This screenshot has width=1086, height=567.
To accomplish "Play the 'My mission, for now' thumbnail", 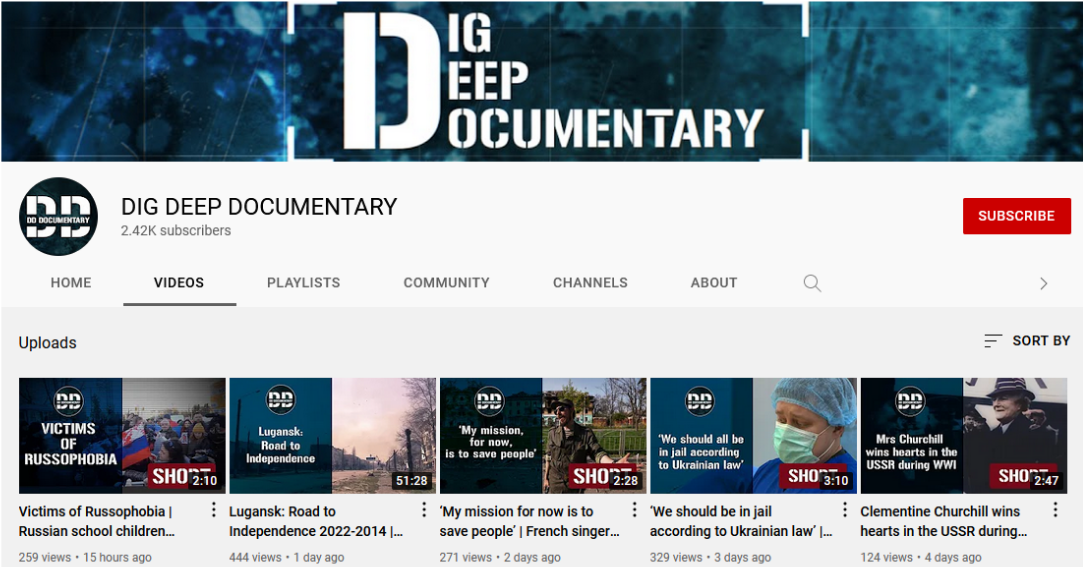I will click(543, 435).
